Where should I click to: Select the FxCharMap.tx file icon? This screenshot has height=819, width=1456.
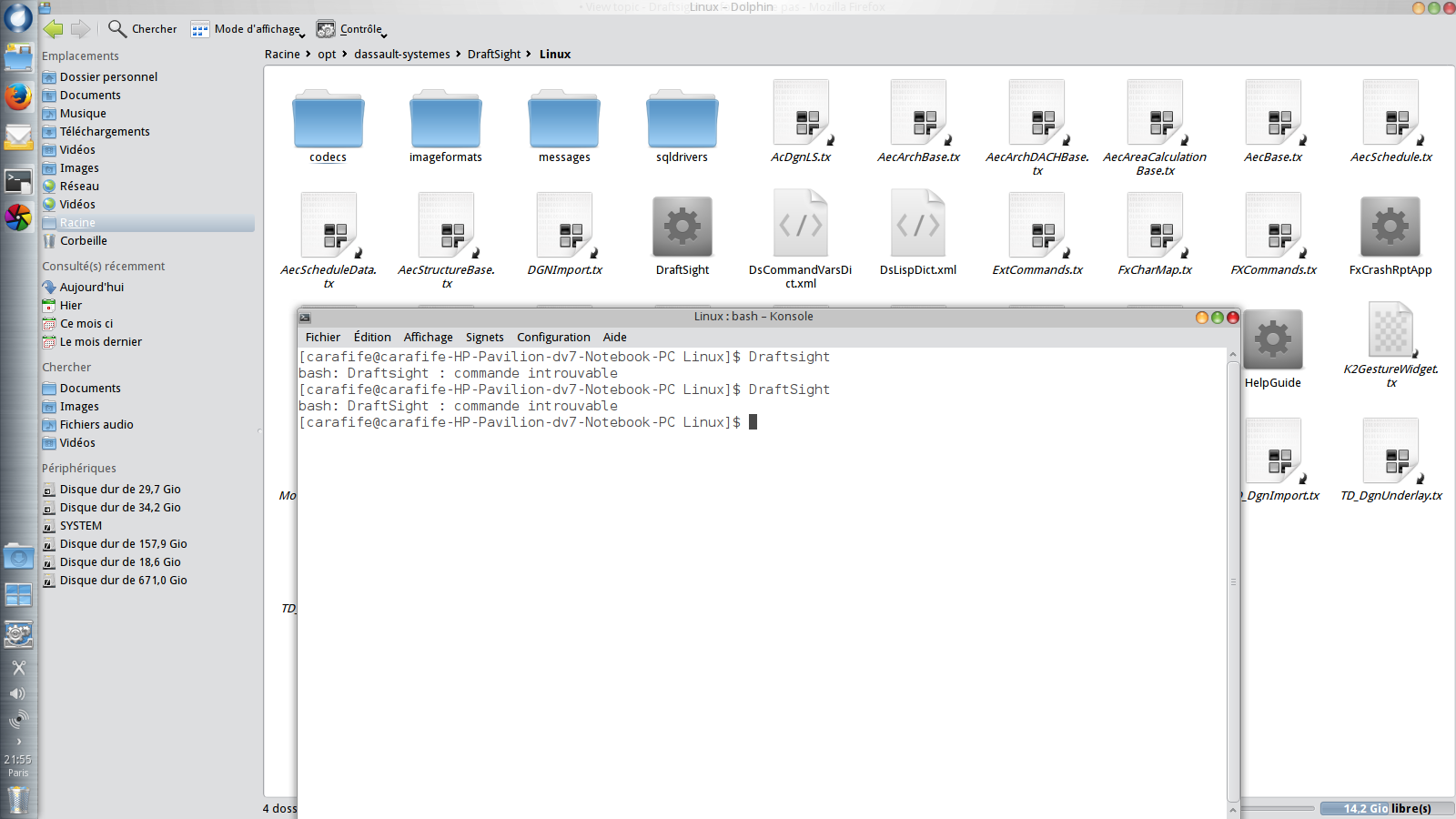(x=1156, y=226)
